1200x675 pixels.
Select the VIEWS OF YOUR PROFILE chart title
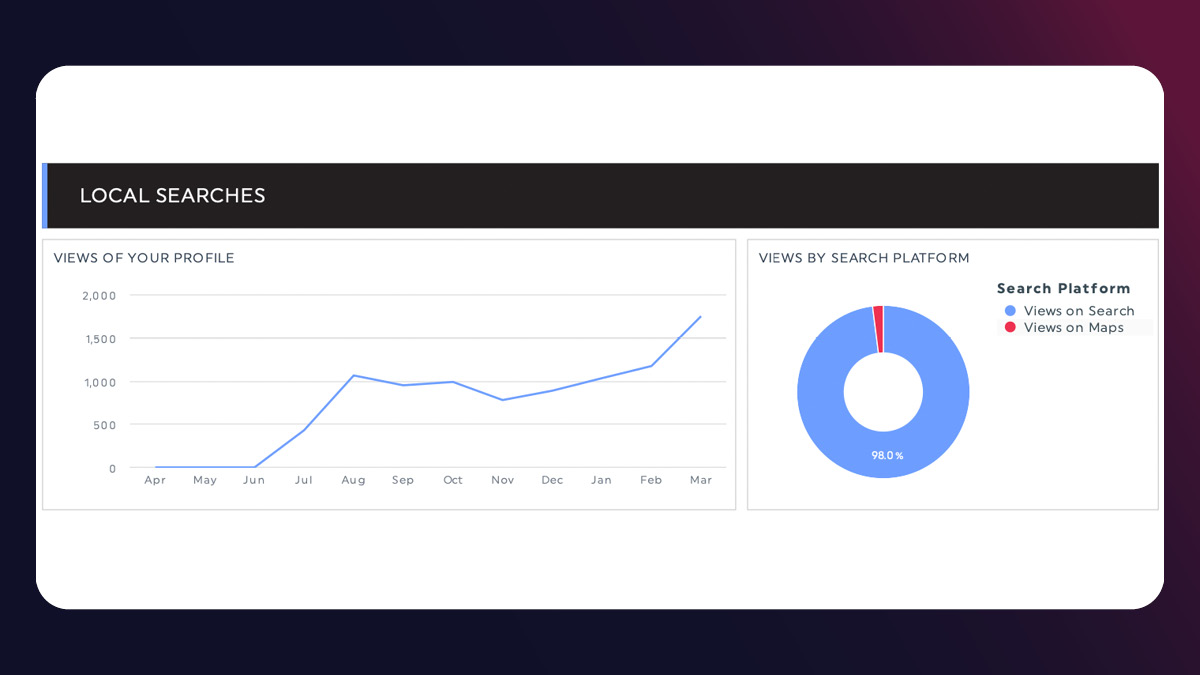point(144,258)
